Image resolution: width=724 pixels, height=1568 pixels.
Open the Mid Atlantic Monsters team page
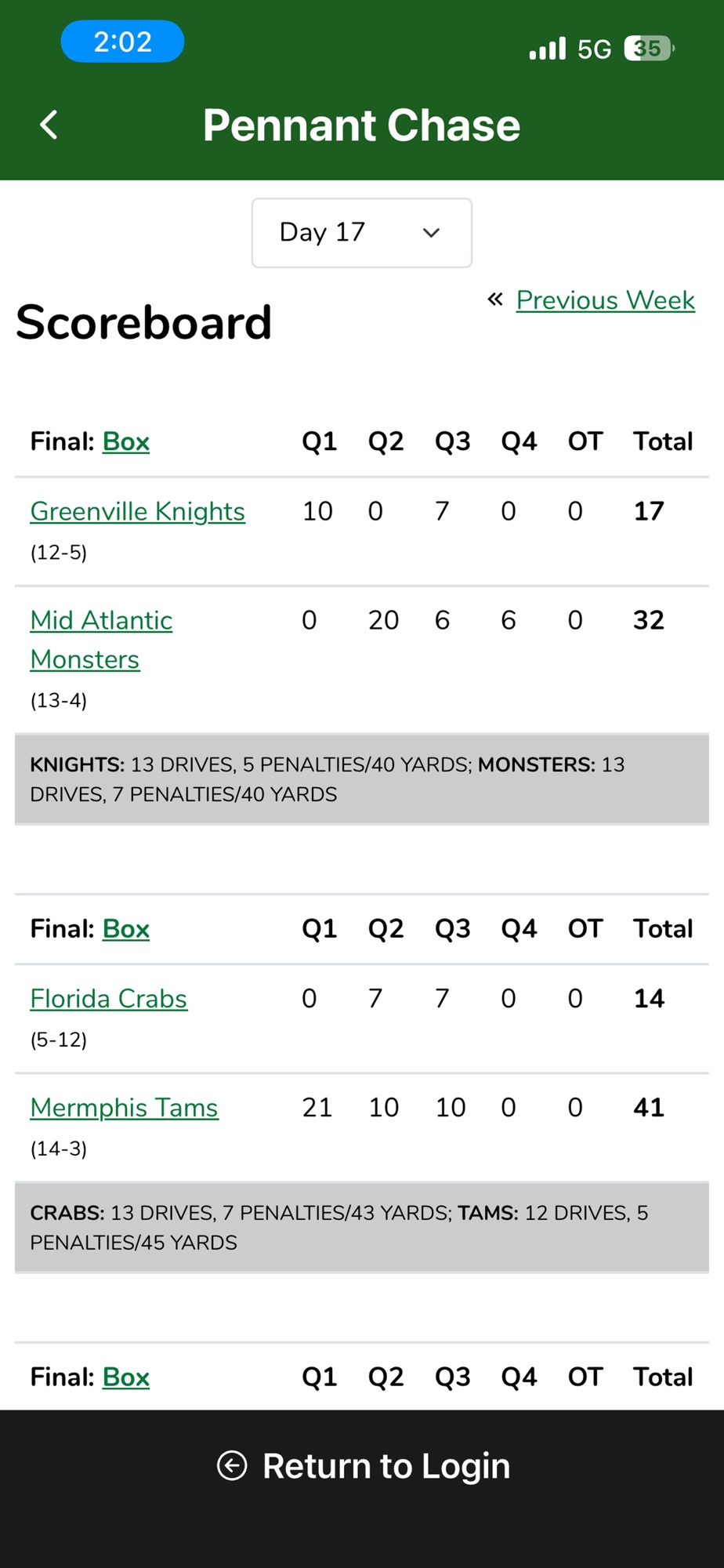pos(101,640)
